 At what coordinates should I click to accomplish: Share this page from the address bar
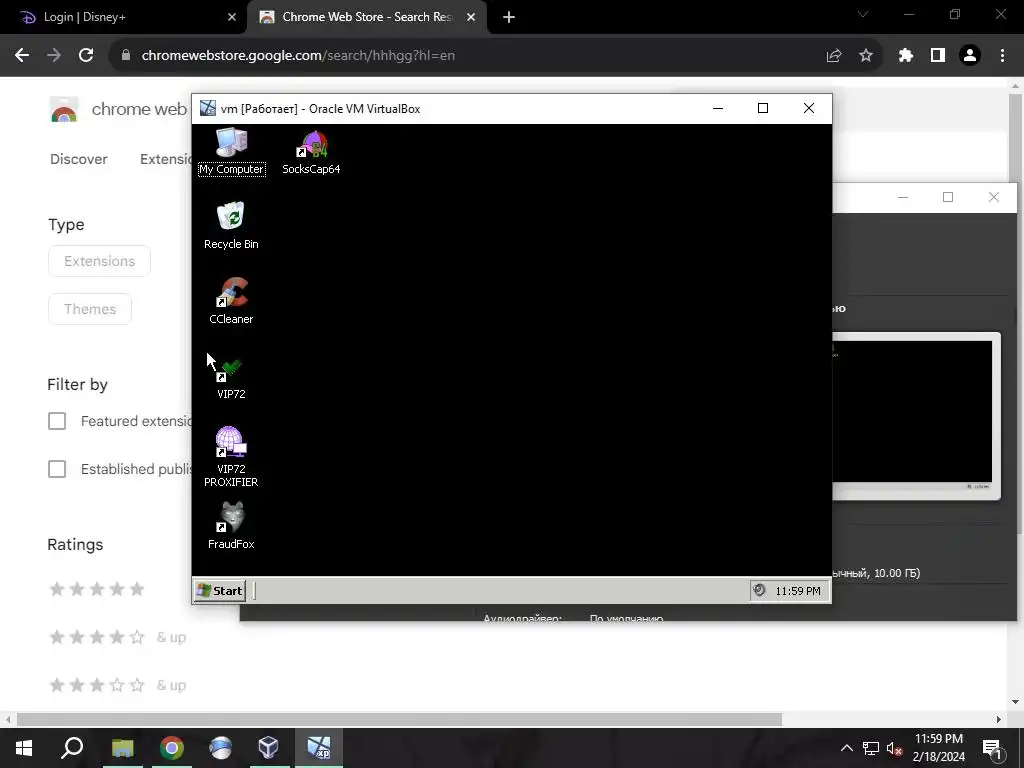click(x=834, y=56)
